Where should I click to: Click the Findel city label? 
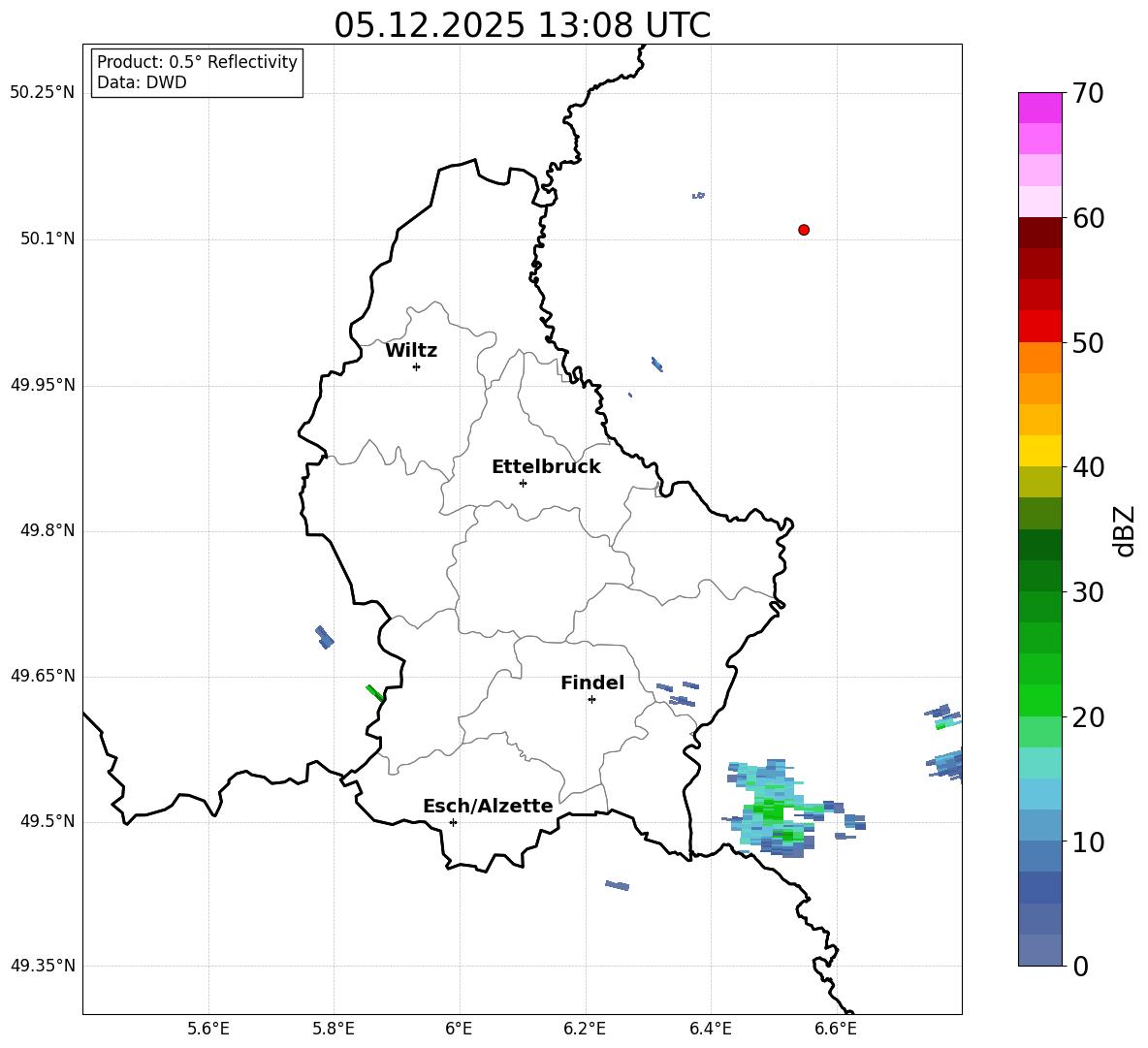tap(592, 683)
